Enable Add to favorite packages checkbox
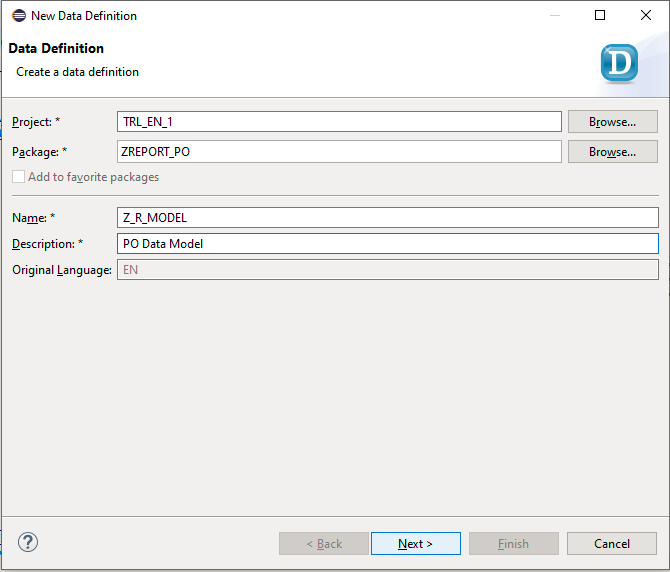The image size is (670, 572). 18,177
